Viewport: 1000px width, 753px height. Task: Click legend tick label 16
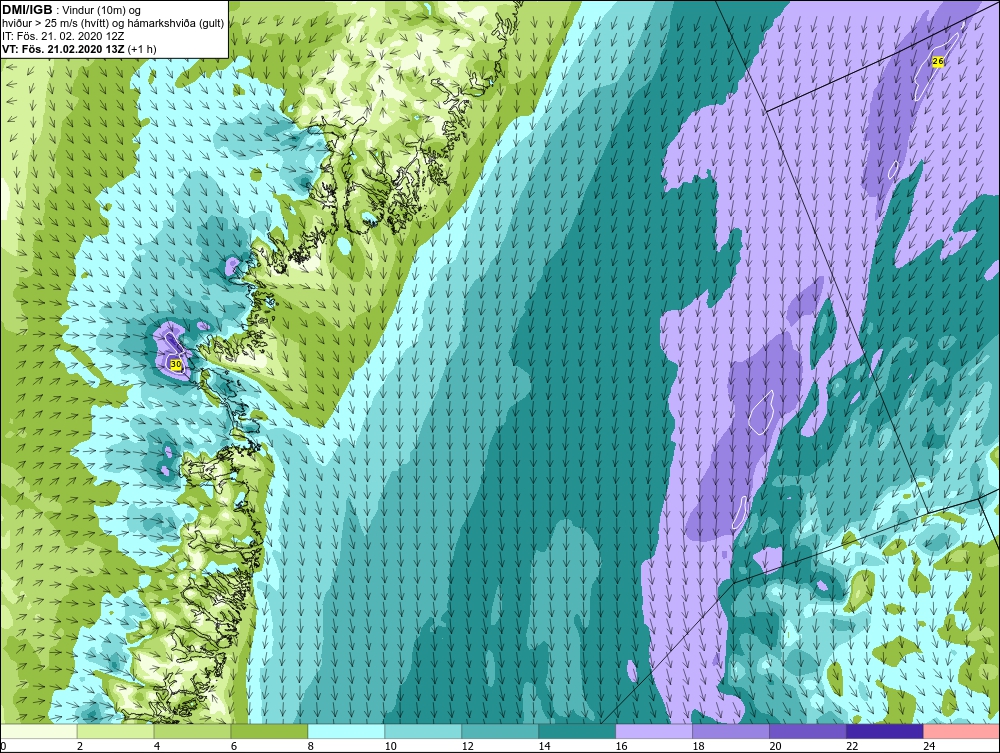coord(622,746)
